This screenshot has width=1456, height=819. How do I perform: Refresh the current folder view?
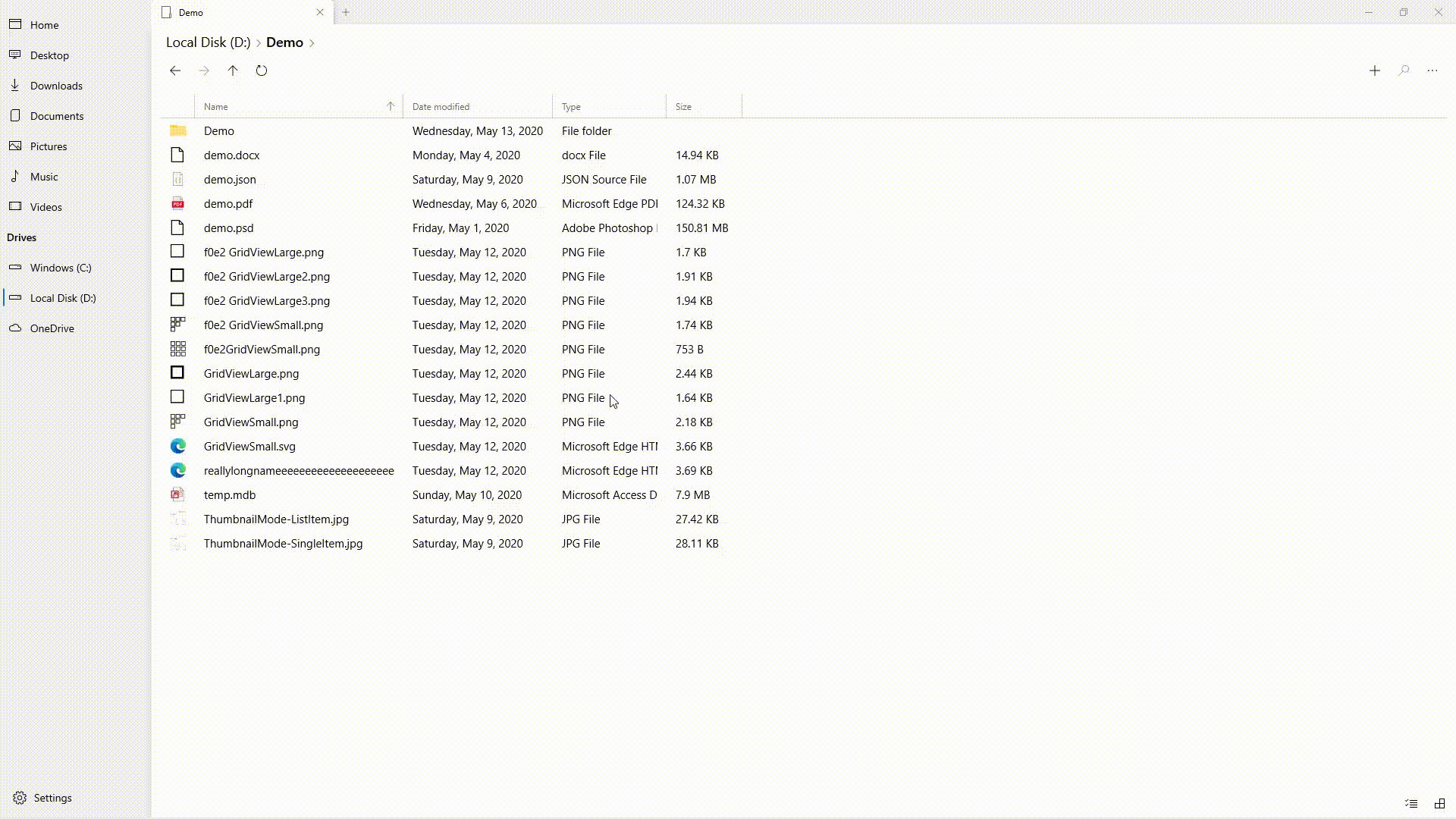point(262,71)
